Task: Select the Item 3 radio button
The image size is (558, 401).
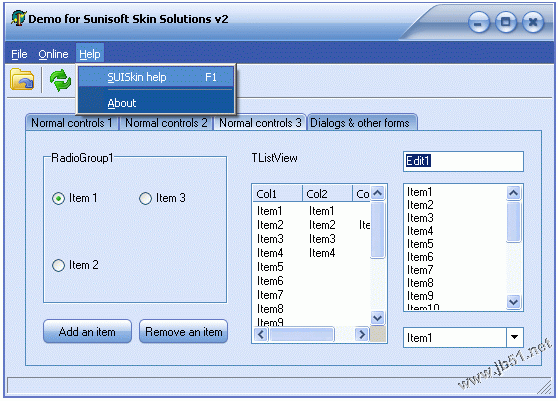Action: click(x=145, y=198)
